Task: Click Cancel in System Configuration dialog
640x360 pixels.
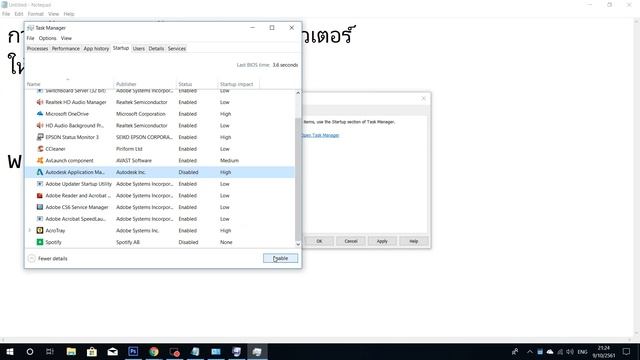Action: 351,241
